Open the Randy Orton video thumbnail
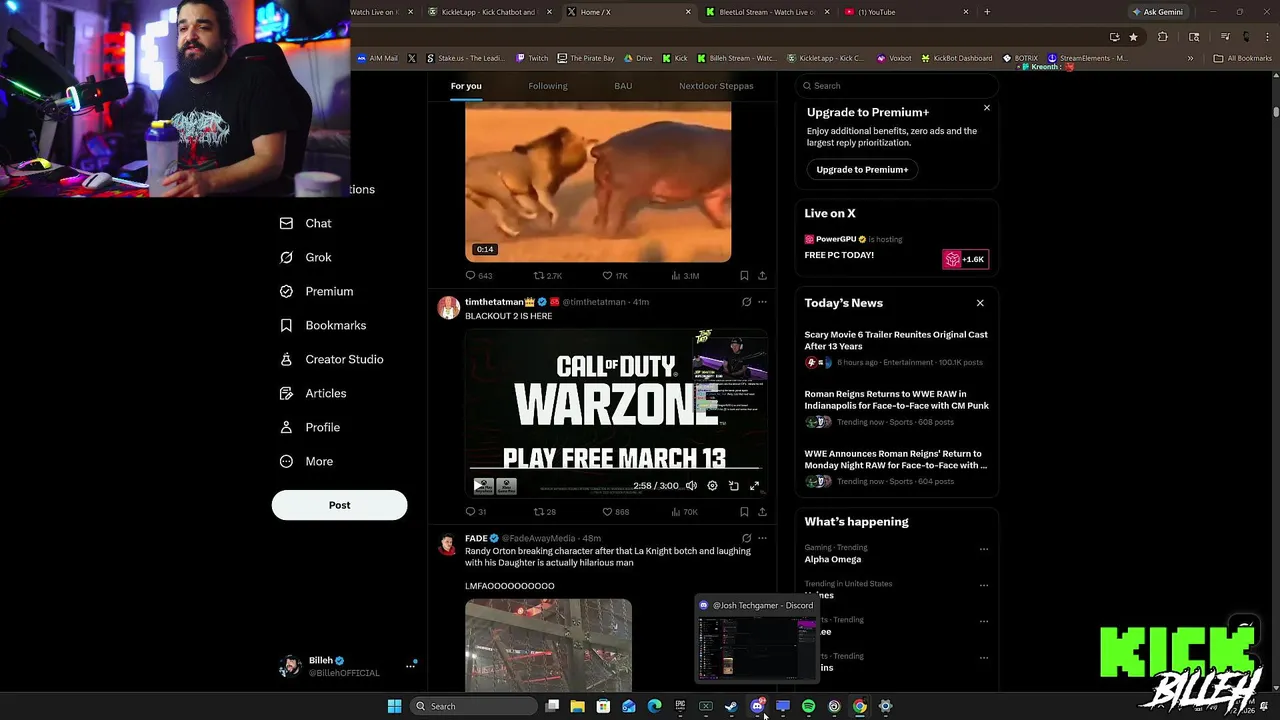 coord(548,645)
